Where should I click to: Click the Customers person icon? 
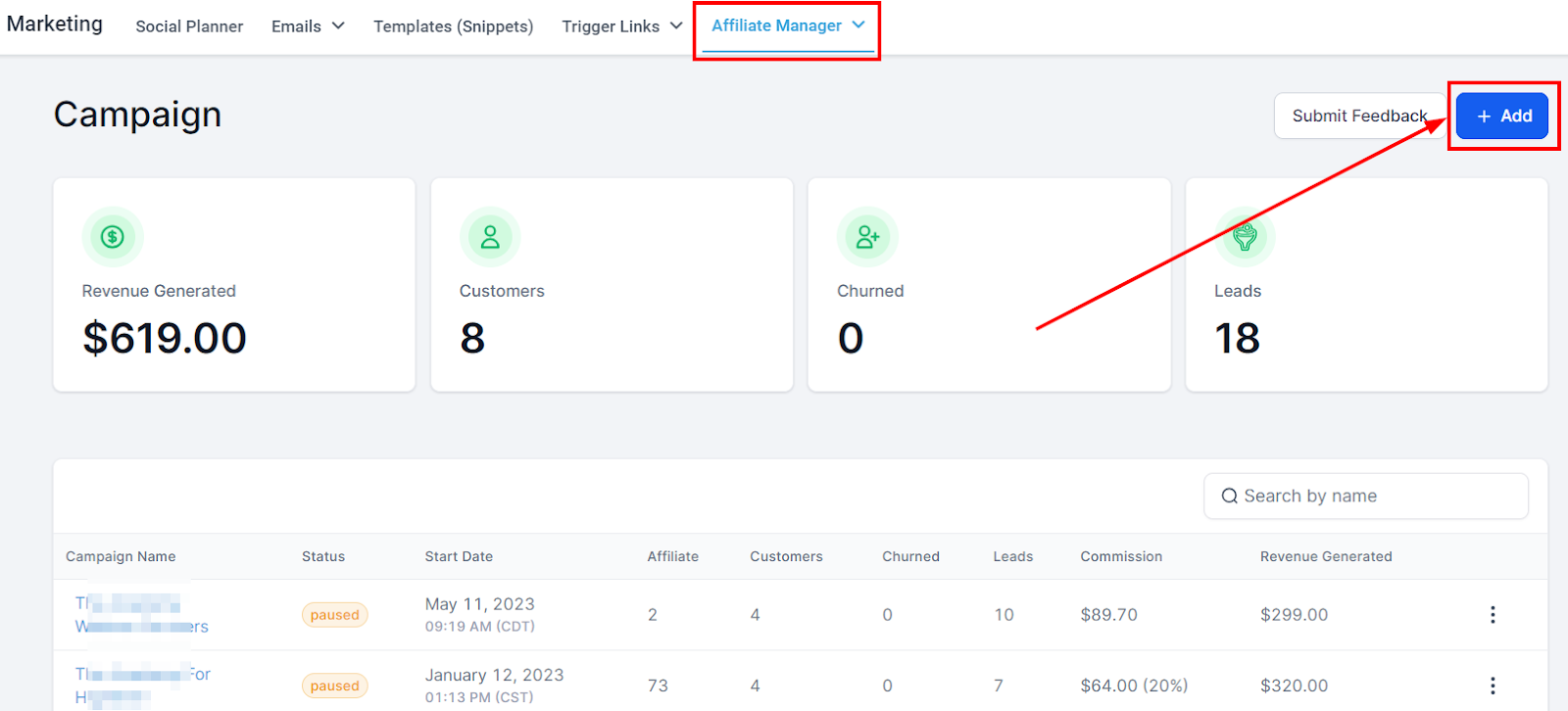coord(490,236)
